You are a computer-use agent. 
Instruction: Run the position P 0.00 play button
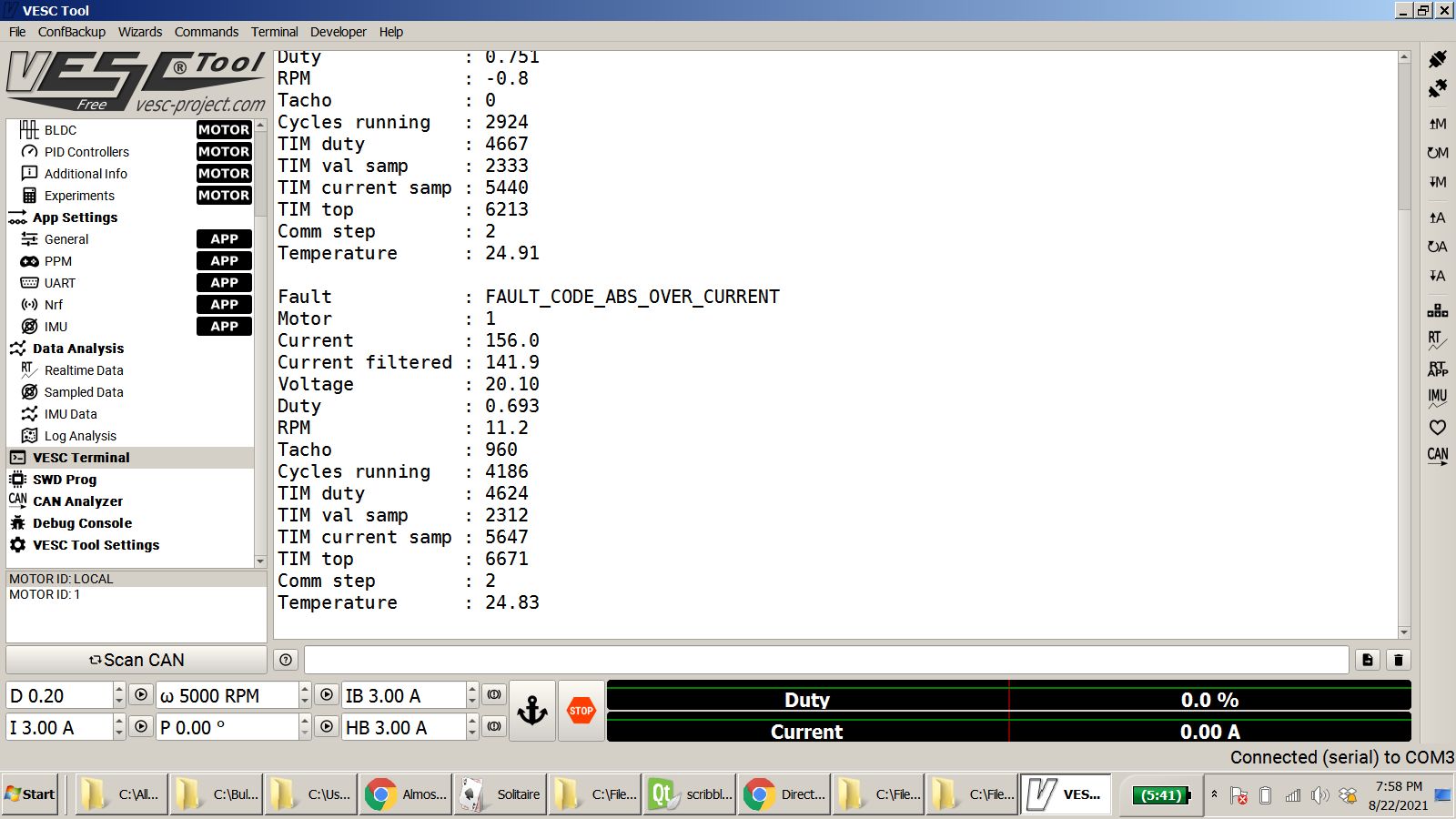pyautogui.click(x=327, y=727)
